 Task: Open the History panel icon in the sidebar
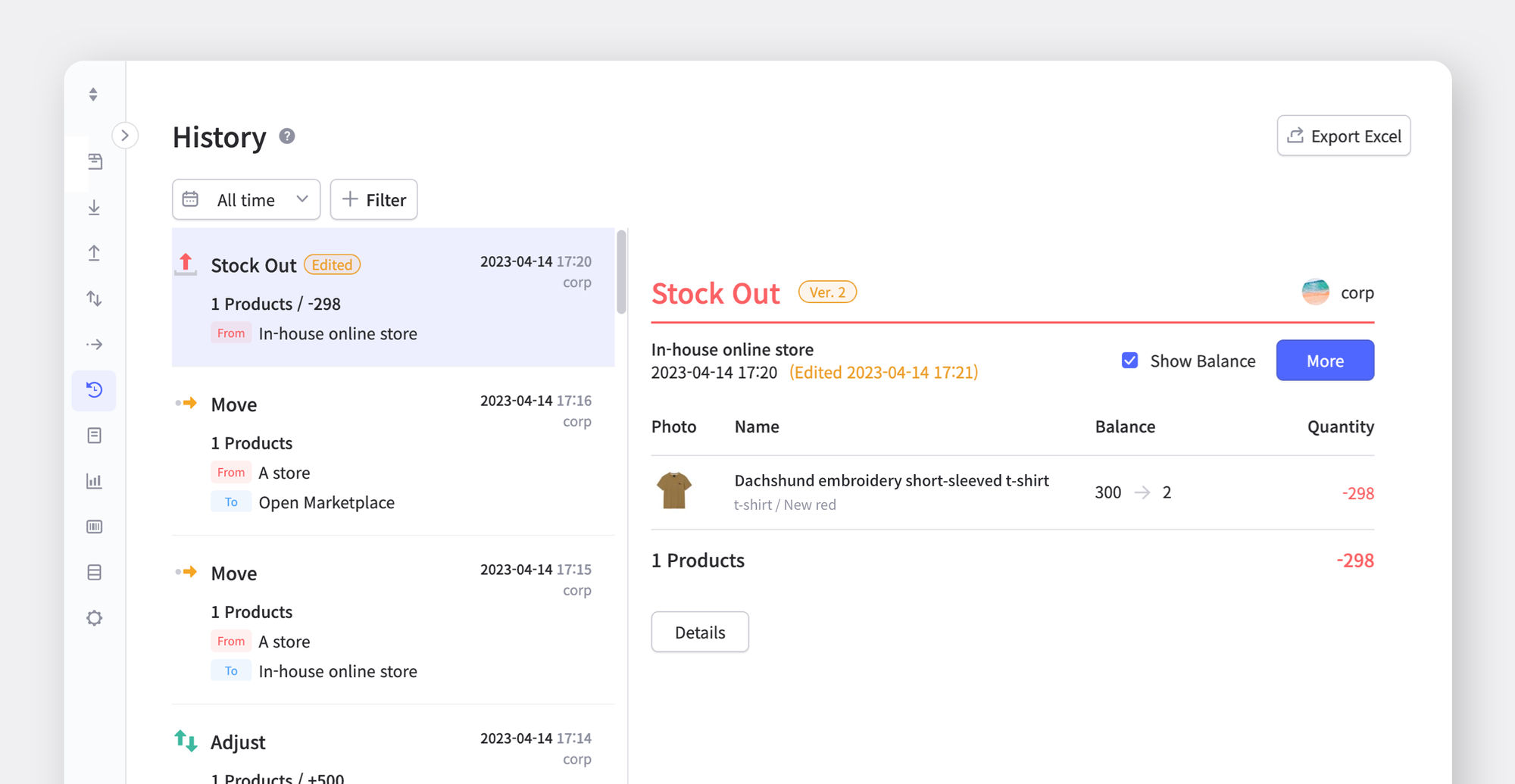94,390
